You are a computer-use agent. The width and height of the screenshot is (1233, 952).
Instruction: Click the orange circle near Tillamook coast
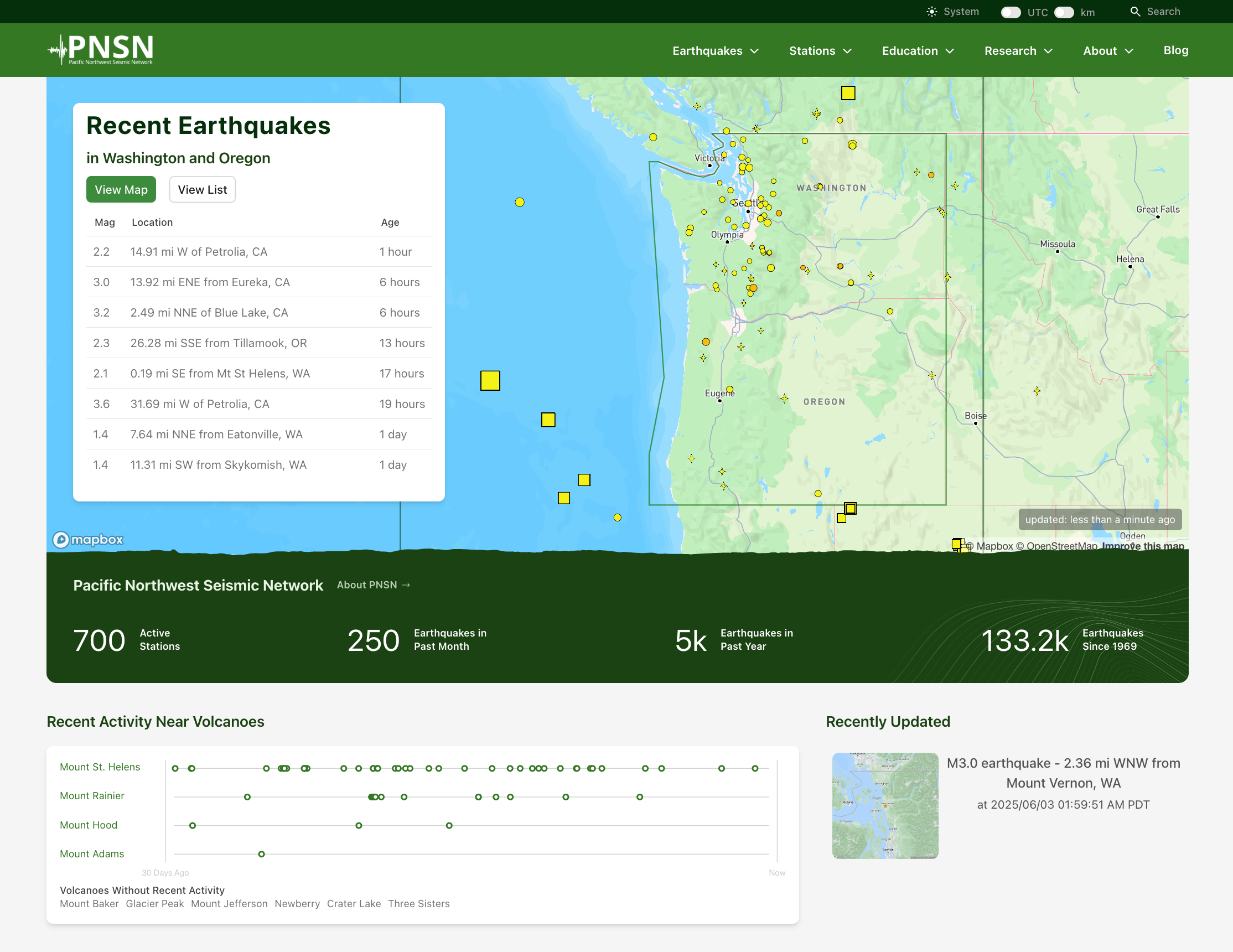click(x=705, y=342)
